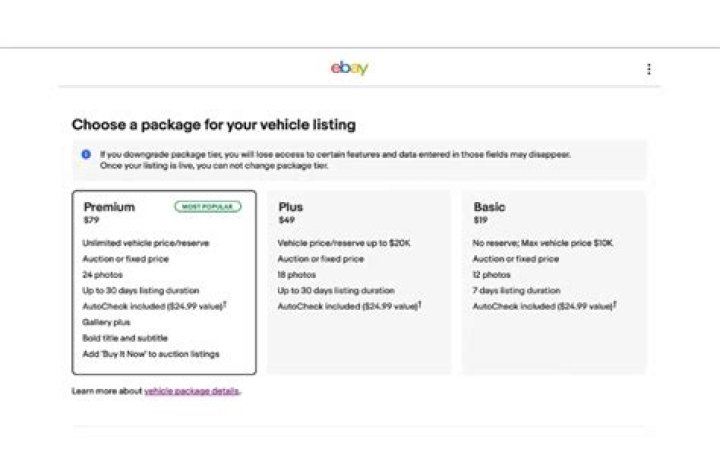Click 'Bold title and subtitle' feature
The image size is (720, 474).
point(125,338)
